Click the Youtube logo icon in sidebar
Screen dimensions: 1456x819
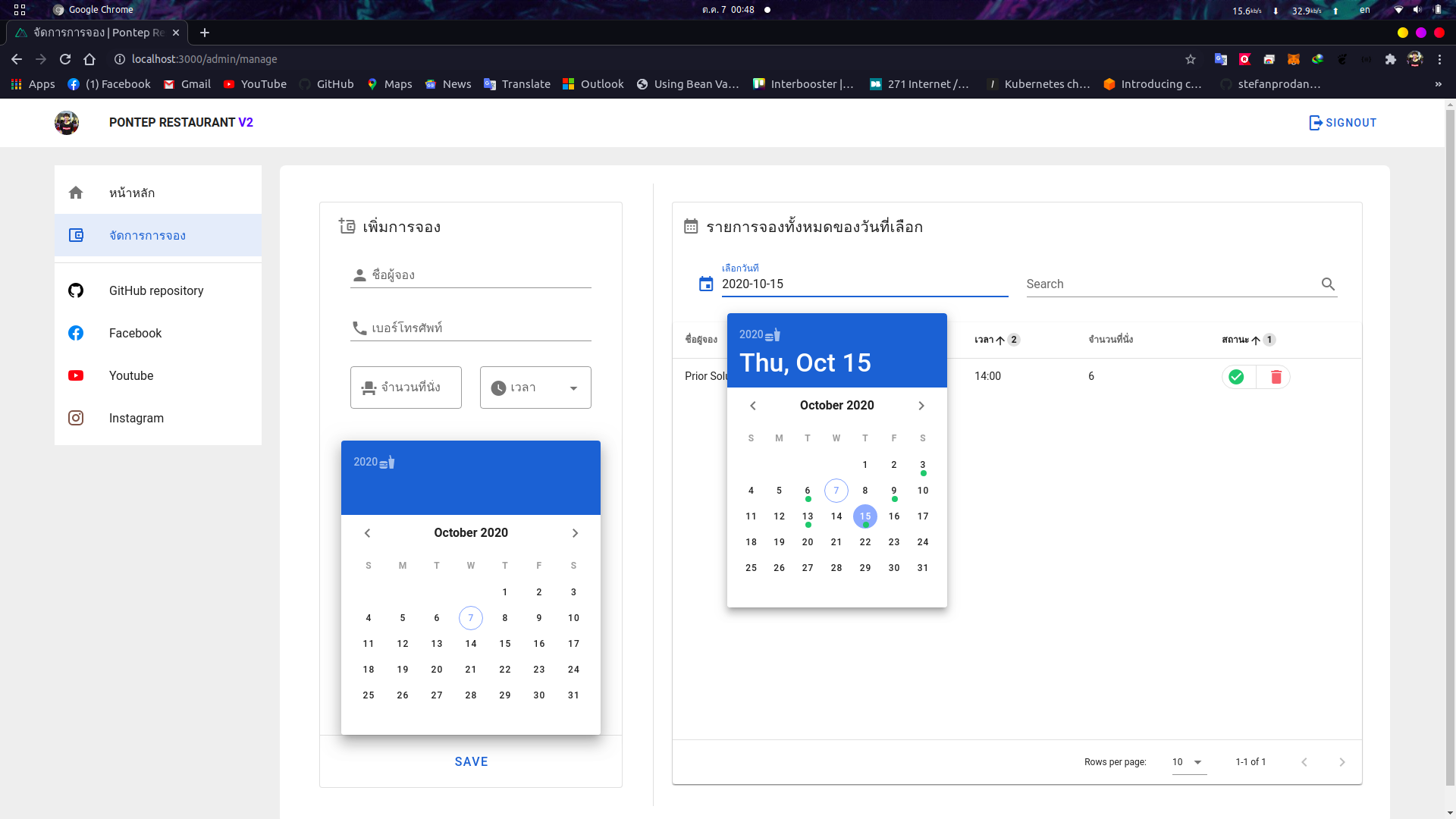click(76, 375)
